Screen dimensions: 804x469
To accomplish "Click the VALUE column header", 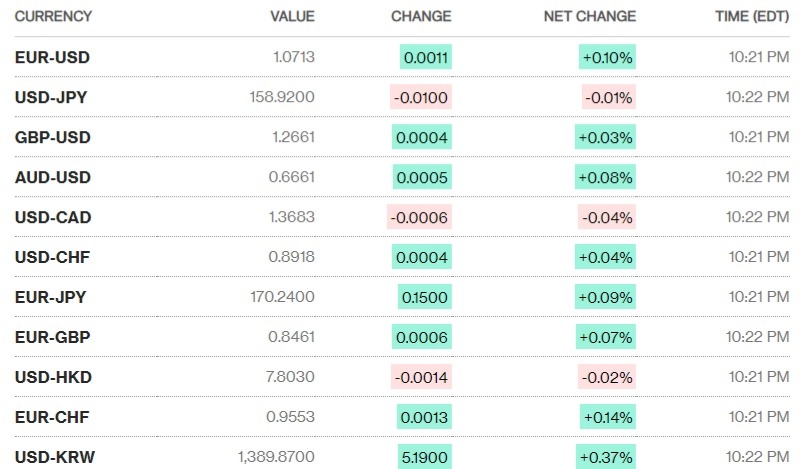I will pos(292,16).
